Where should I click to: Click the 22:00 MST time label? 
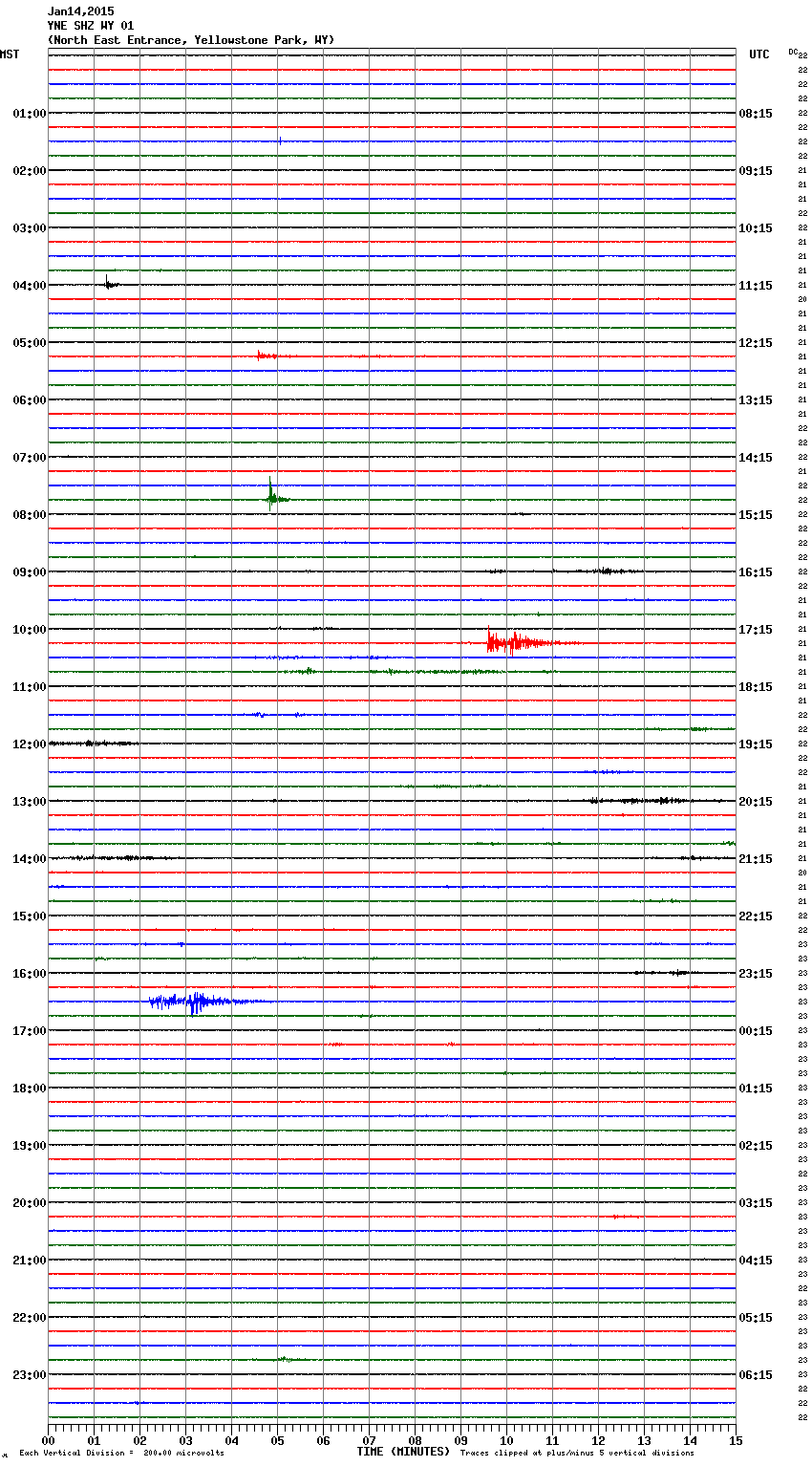(29, 1318)
